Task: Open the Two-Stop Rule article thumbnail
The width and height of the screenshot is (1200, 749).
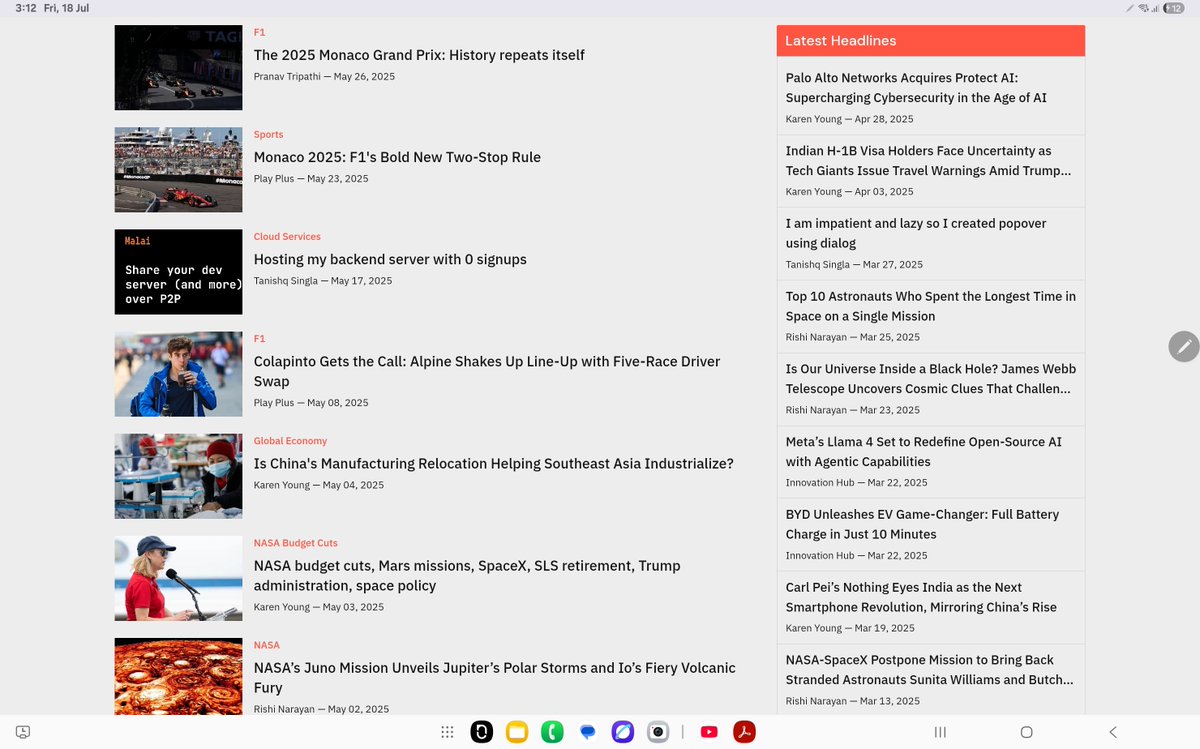Action: click(178, 169)
